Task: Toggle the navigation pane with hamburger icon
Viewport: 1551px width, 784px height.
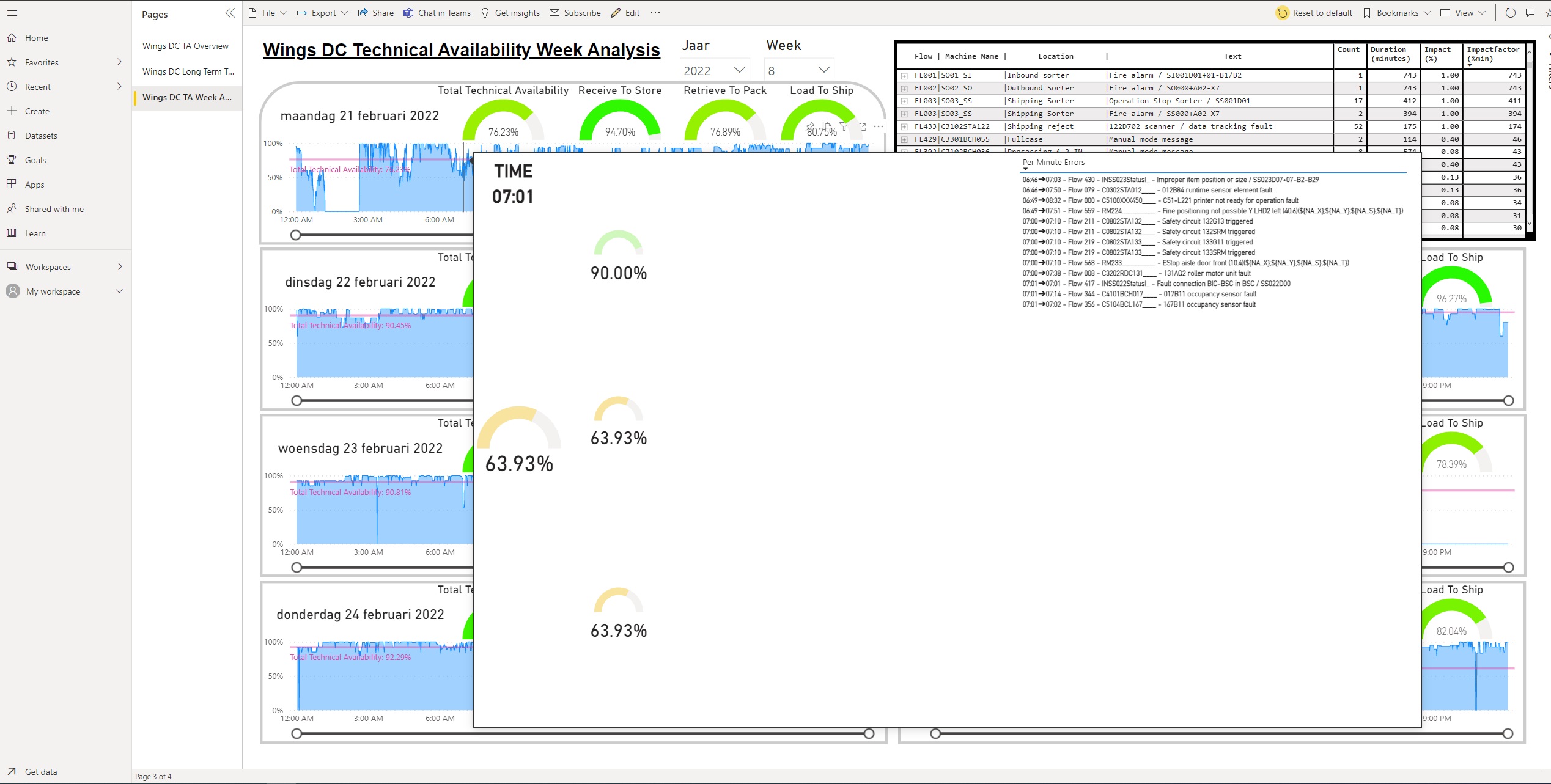Action: [x=12, y=13]
